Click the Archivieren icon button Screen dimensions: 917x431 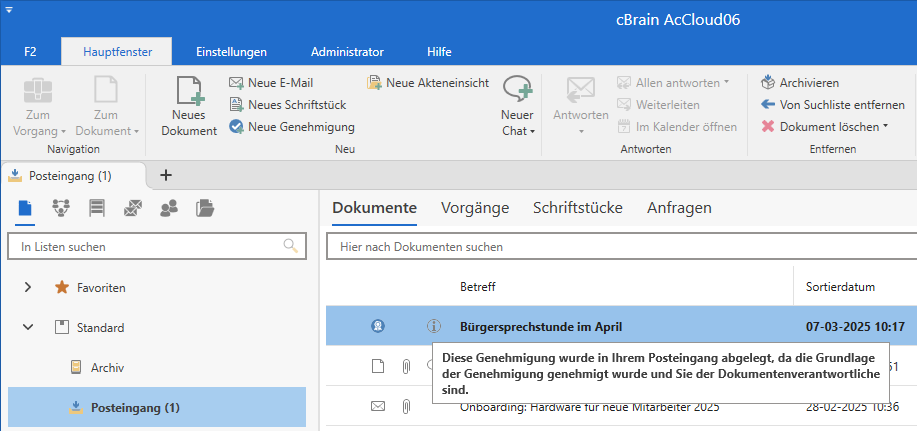coord(768,83)
